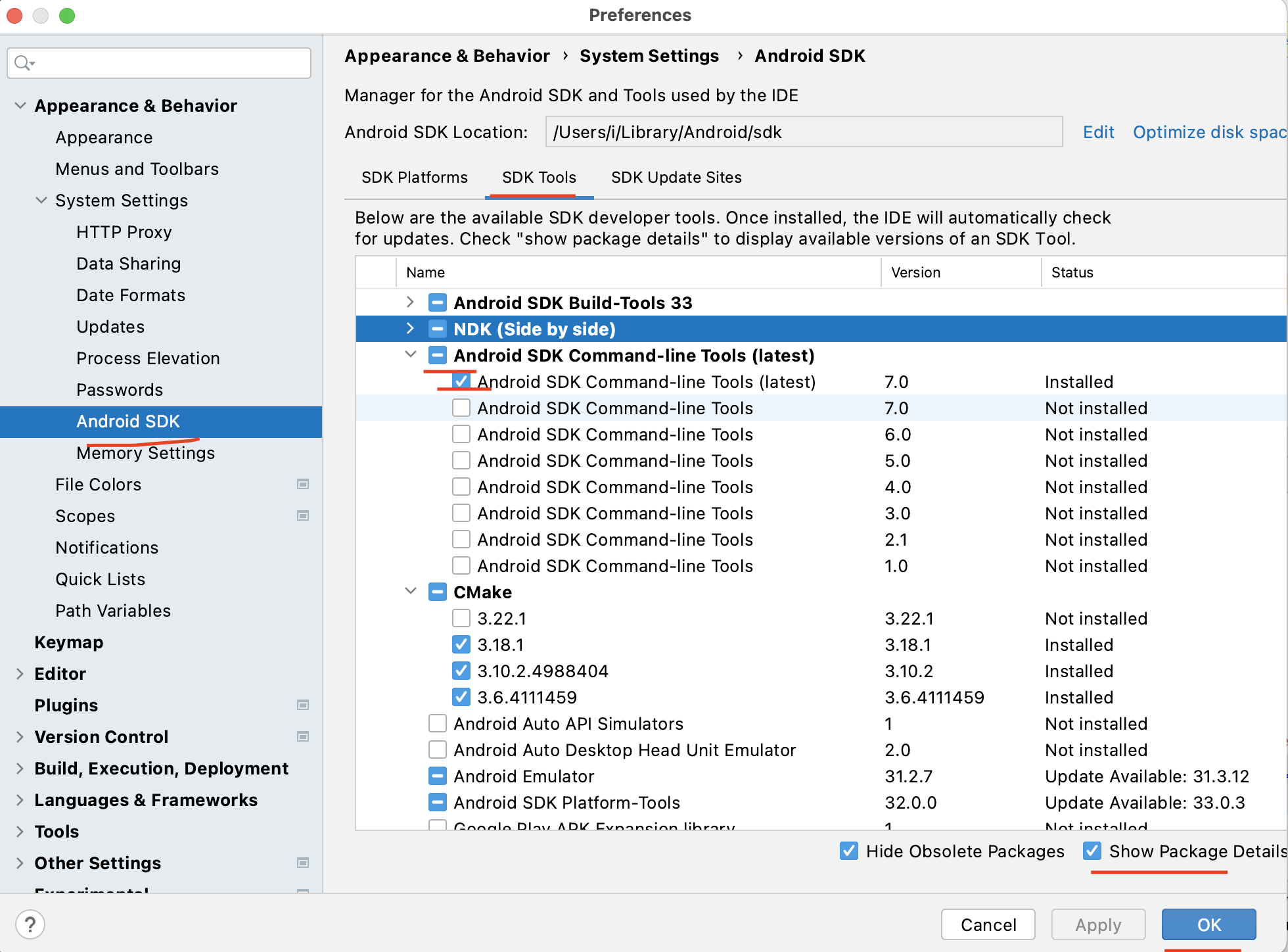Open the SDK Update Sites tab
The height and width of the screenshot is (952, 1288).
click(x=676, y=178)
